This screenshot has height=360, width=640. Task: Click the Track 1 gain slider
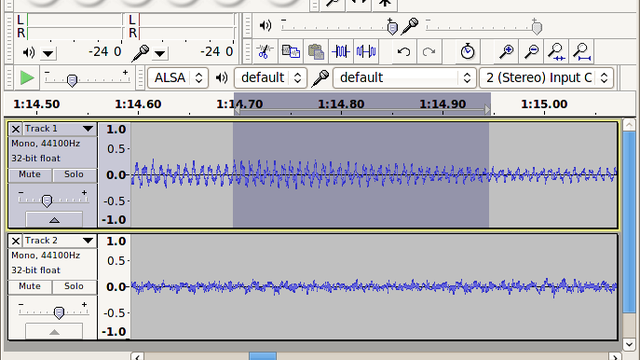(x=47, y=200)
